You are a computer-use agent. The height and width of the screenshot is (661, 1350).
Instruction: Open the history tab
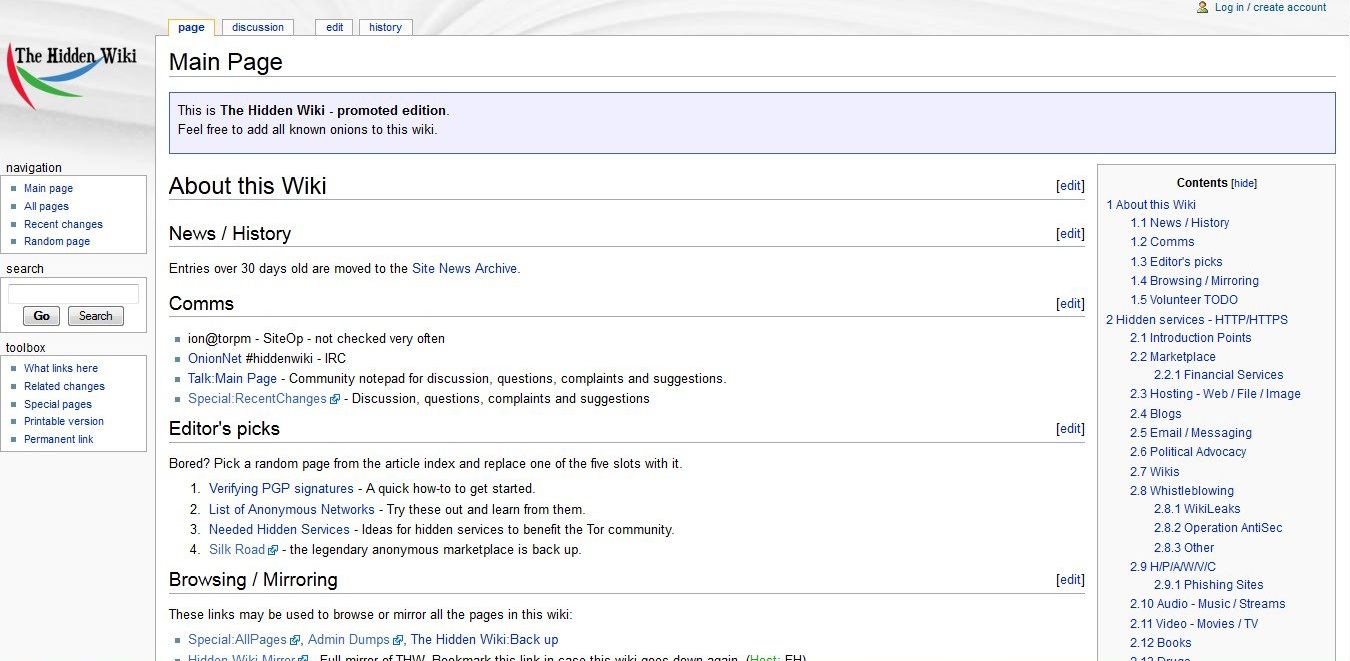click(385, 27)
